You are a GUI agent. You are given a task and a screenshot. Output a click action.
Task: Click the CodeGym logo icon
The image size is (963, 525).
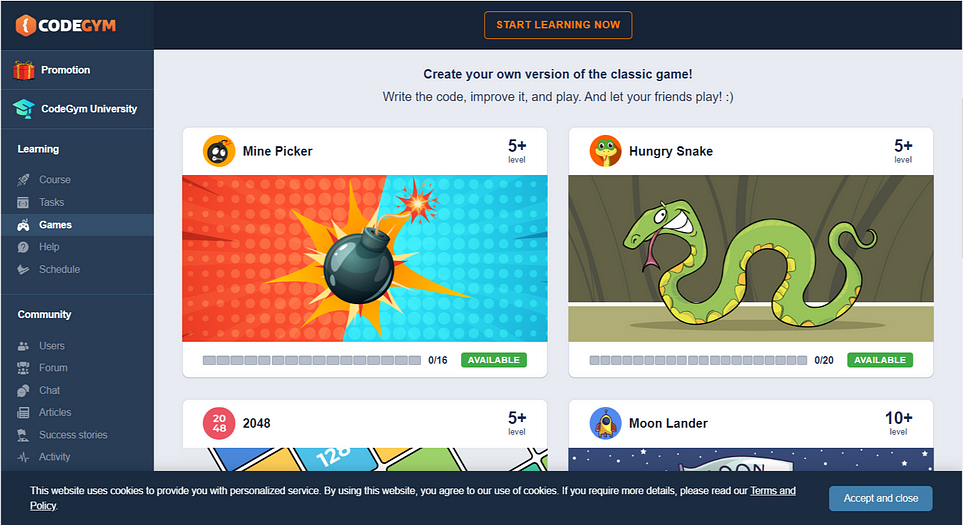tap(25, 25)
